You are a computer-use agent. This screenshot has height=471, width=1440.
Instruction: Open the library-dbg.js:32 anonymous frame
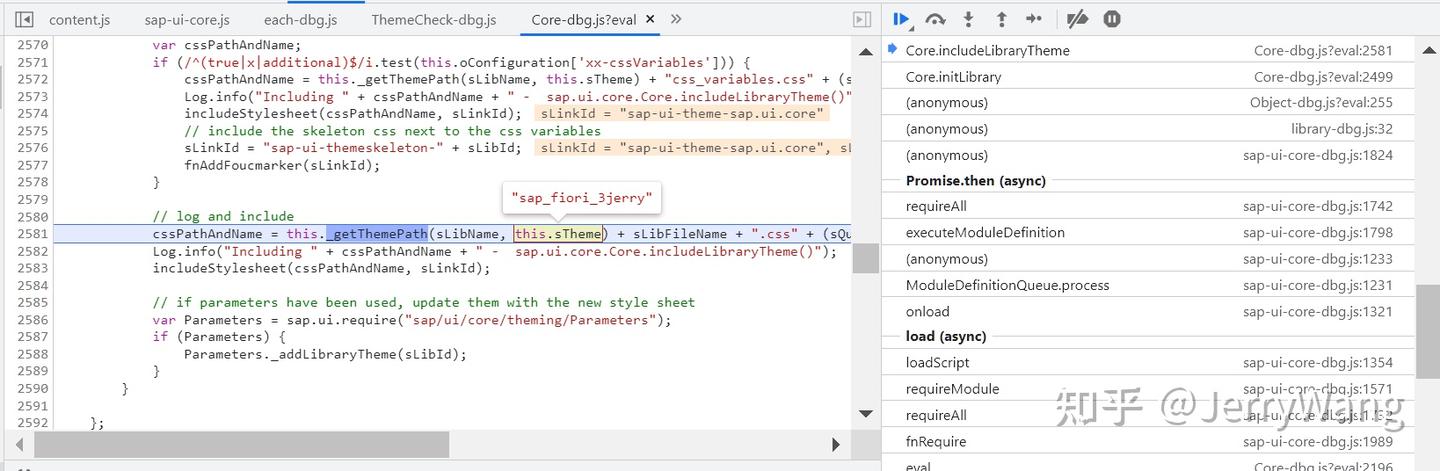1148,128
